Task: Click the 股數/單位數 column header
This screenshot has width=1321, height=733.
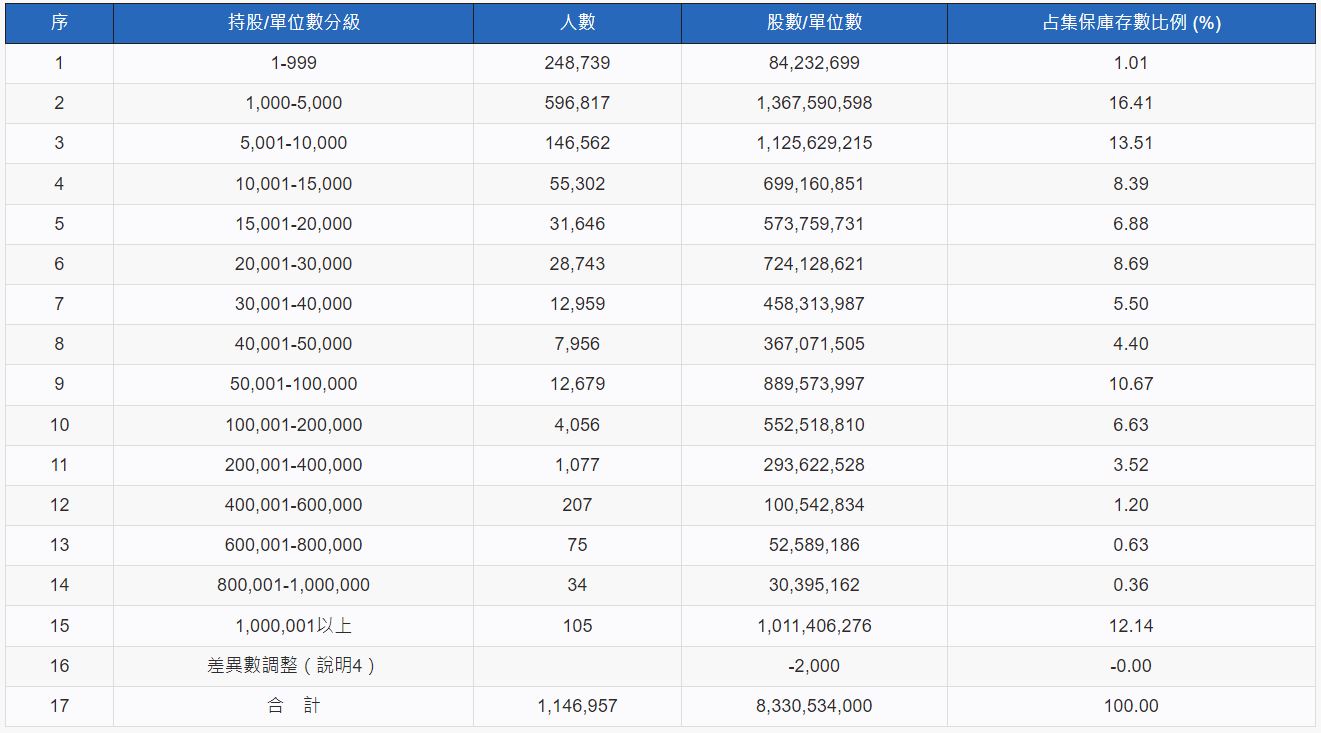Action: coord(814,23)
